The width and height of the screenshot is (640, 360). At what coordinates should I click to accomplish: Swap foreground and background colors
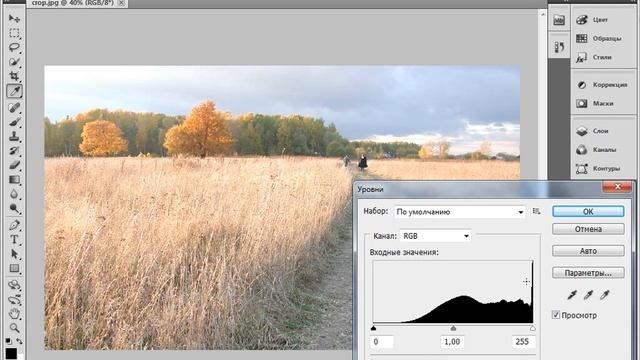tap(19, 341)
